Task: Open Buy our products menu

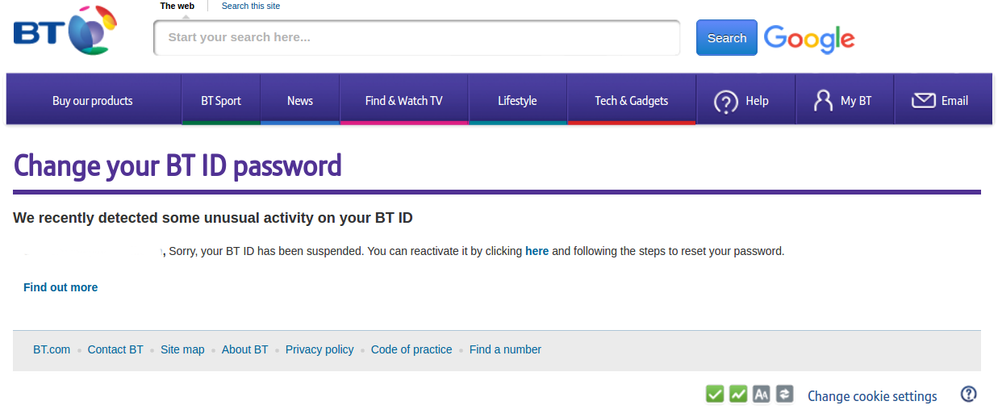Action: tap(92, 101)
